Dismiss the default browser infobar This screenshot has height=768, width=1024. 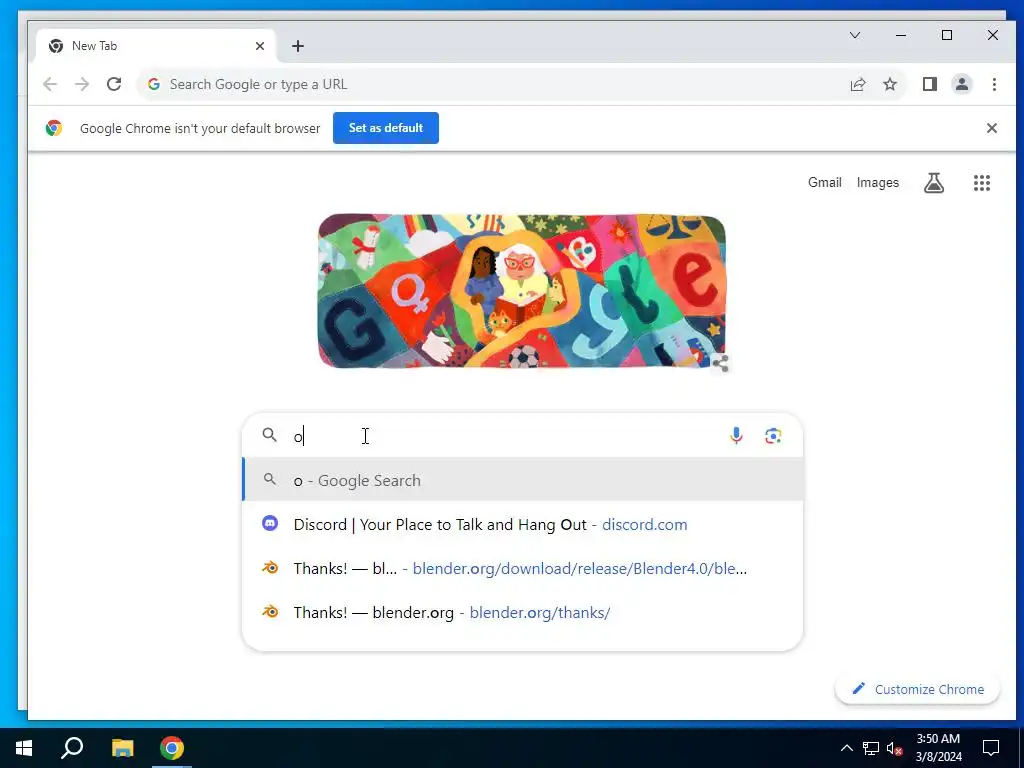991,128
